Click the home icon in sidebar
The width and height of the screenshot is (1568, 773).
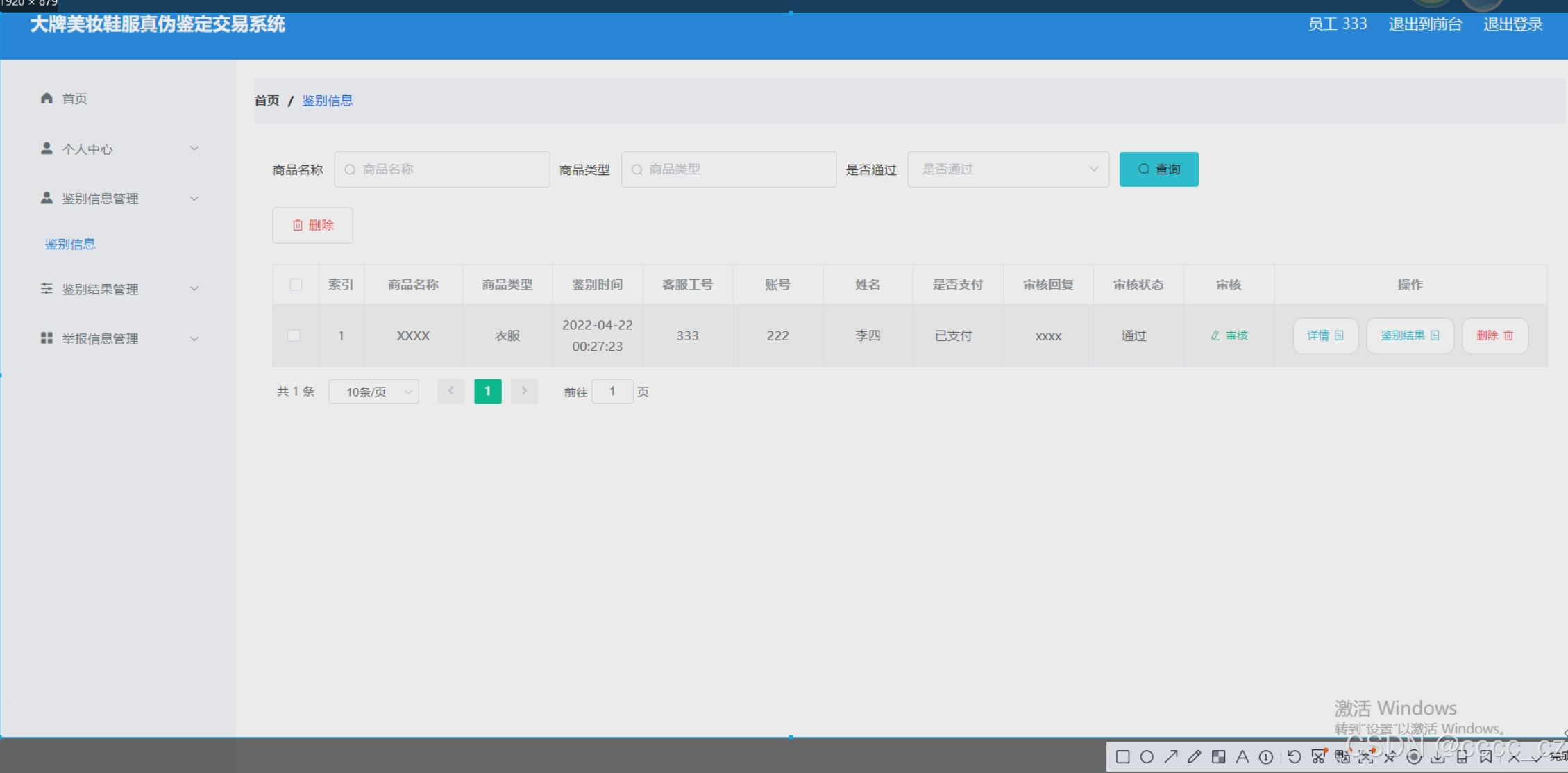47,99
